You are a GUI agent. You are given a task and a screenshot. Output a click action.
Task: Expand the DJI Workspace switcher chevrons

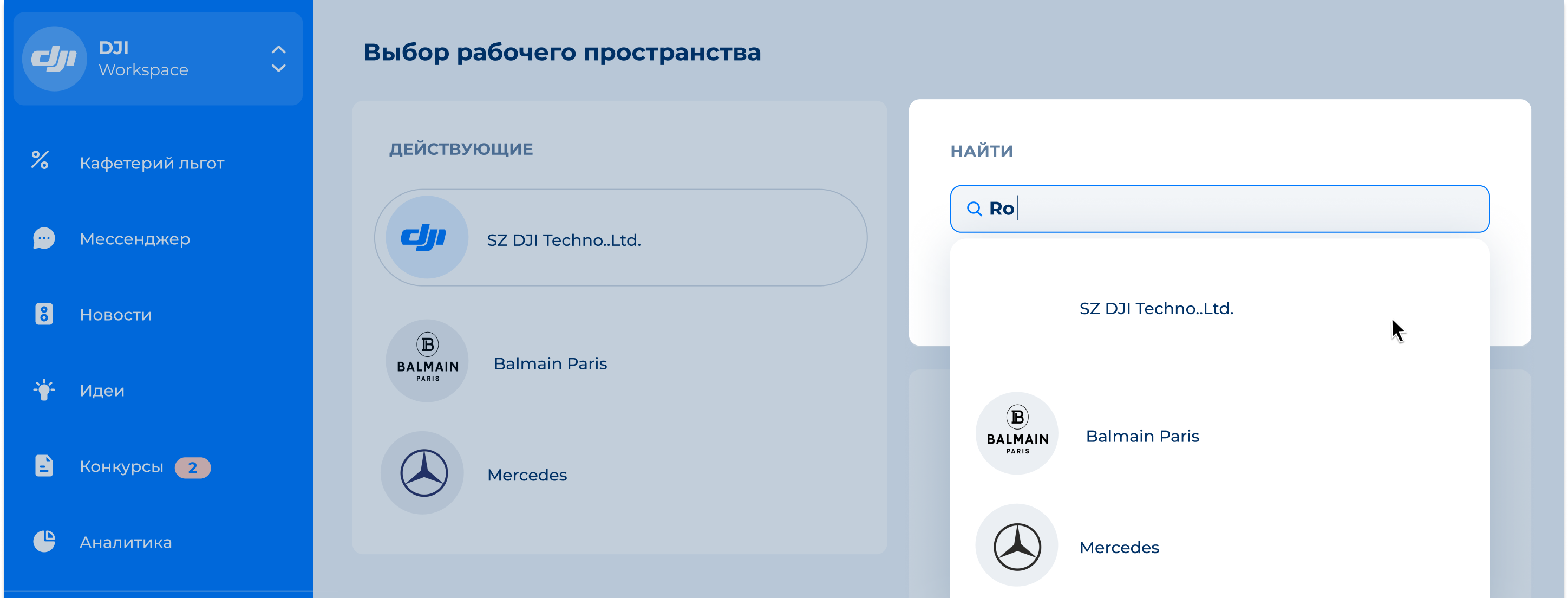coord(278,59)
